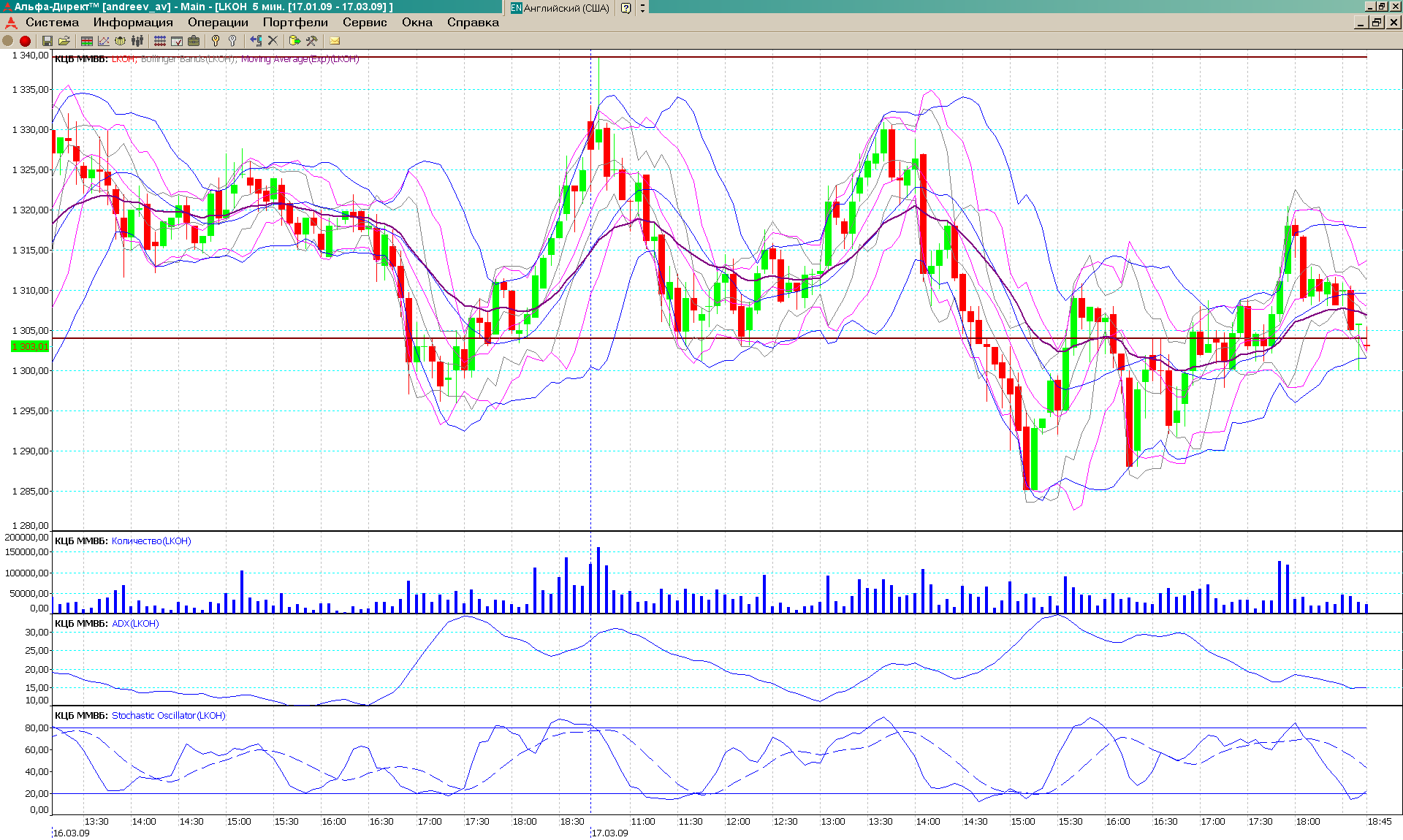This screenshot has width=1403, height=840.
Task: Click Moving Average(Exp)(LKOH) legend label
Action: [300, 59]
